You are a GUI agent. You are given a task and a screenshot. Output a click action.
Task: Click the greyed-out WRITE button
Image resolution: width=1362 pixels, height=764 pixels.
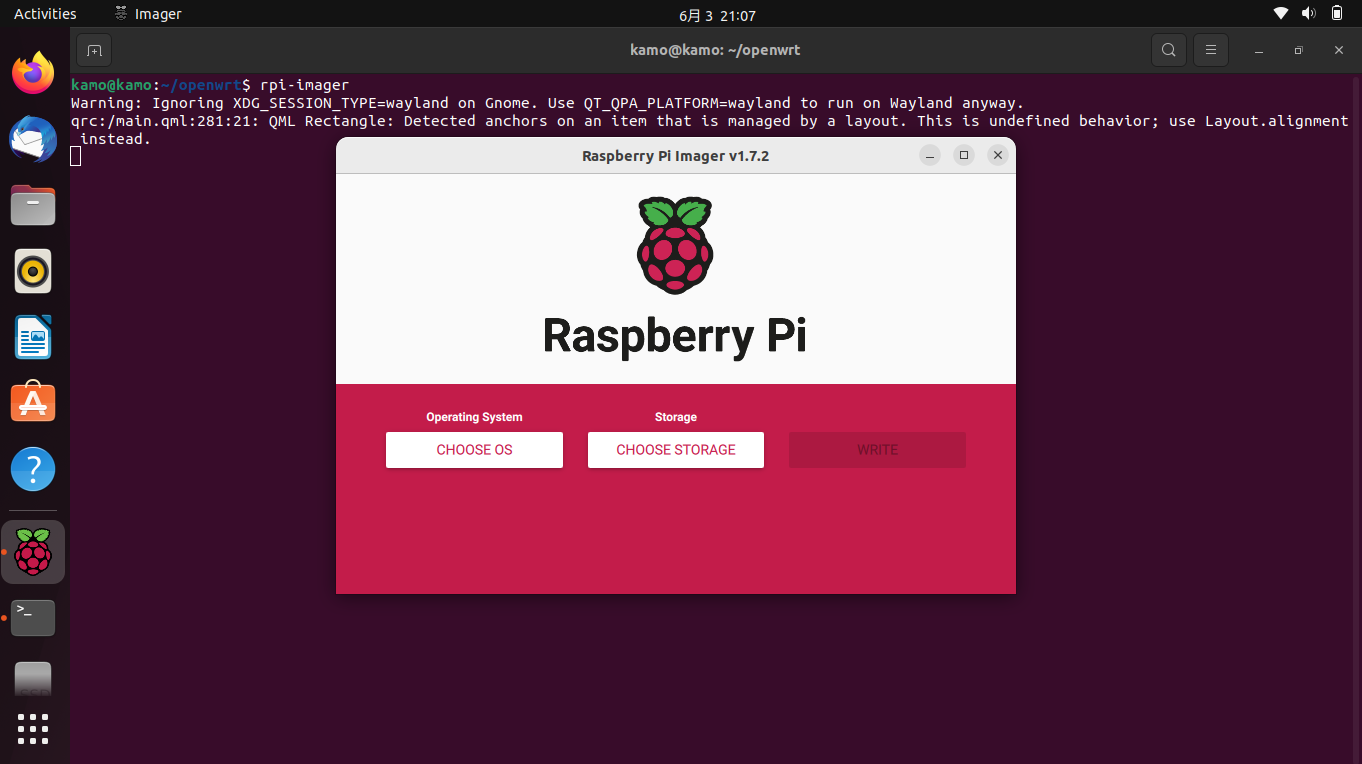[x=877, y=450]
